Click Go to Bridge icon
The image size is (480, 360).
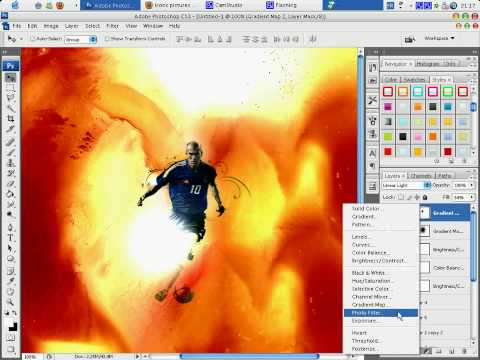(410, 39)
